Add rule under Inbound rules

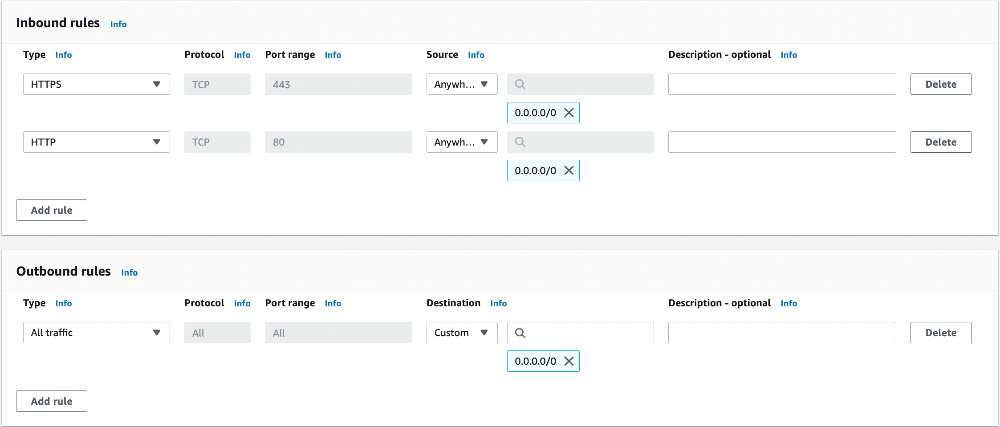click(x=52, y=210)
